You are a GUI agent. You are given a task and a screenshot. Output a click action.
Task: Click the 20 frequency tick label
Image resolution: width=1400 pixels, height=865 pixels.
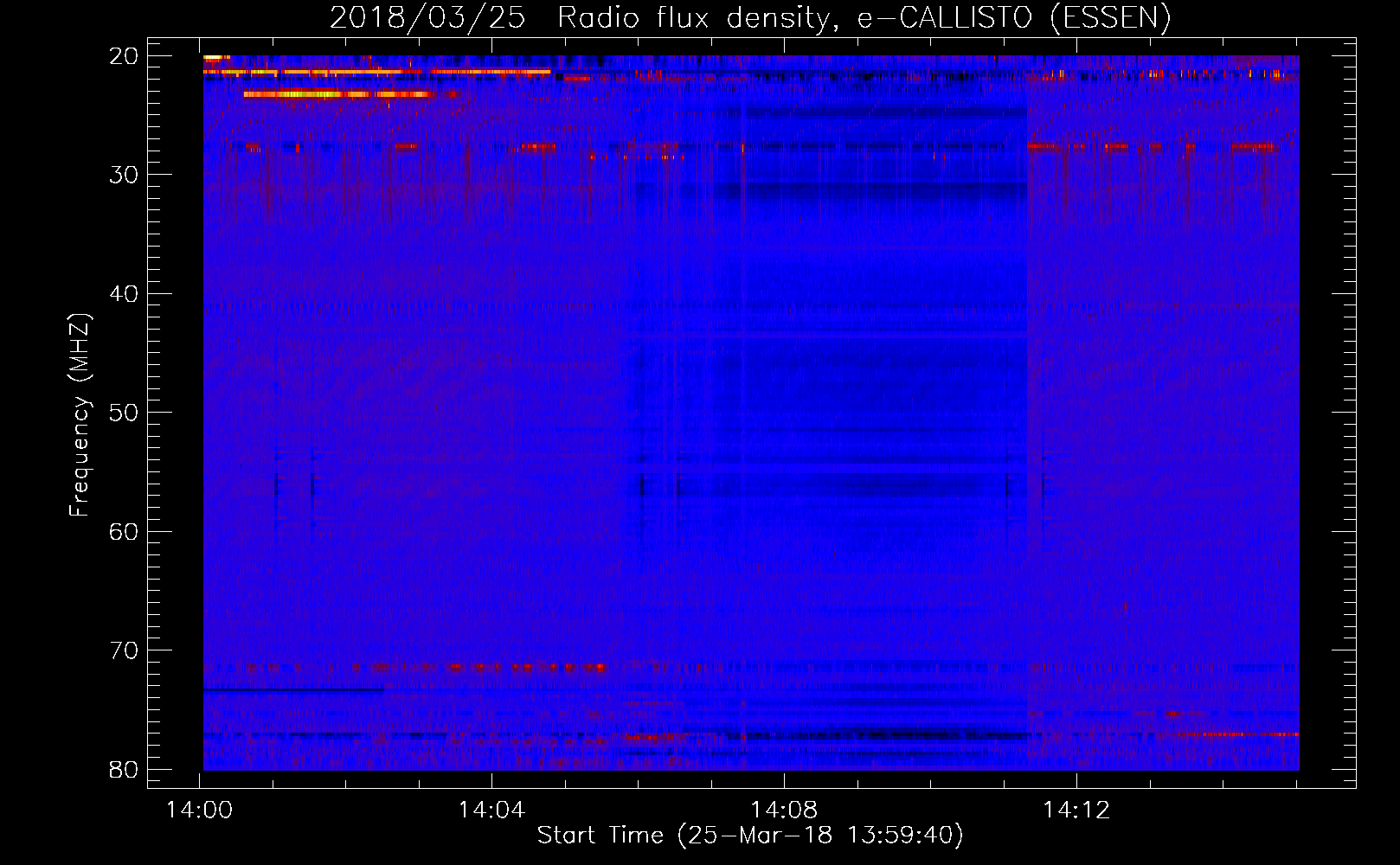(x=125, y=56)
